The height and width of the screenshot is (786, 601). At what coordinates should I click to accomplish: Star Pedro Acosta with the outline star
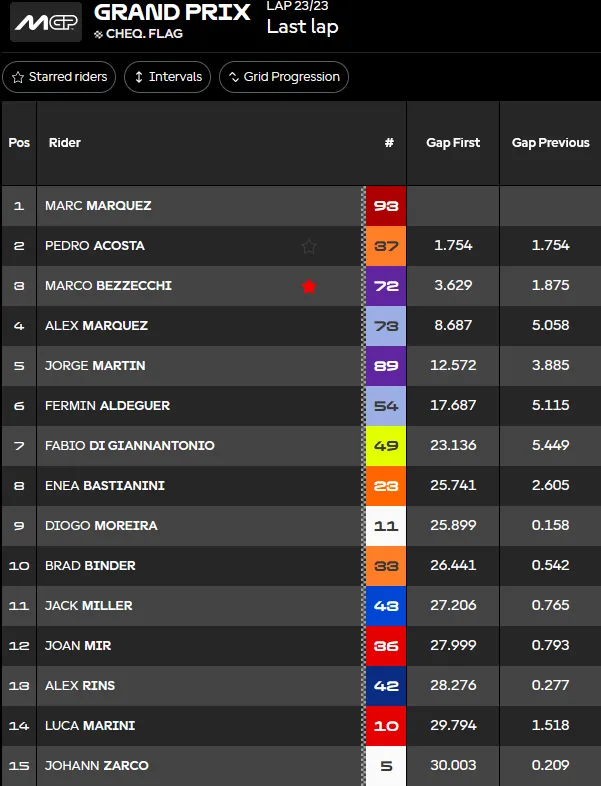309,246
